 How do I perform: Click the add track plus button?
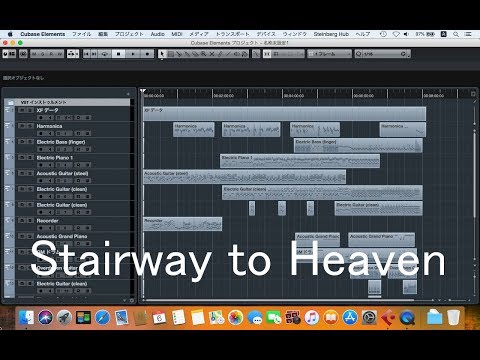pyautogui.click(x=128, y=94)
